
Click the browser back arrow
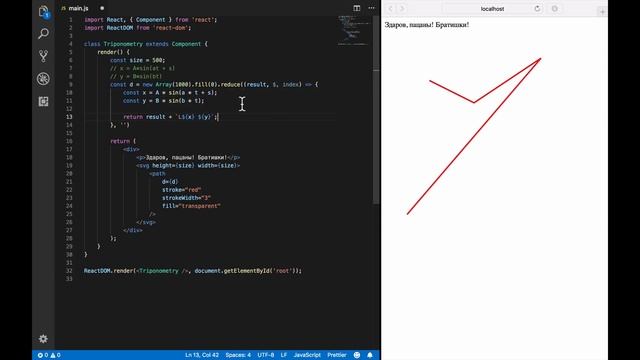[391, 9]
